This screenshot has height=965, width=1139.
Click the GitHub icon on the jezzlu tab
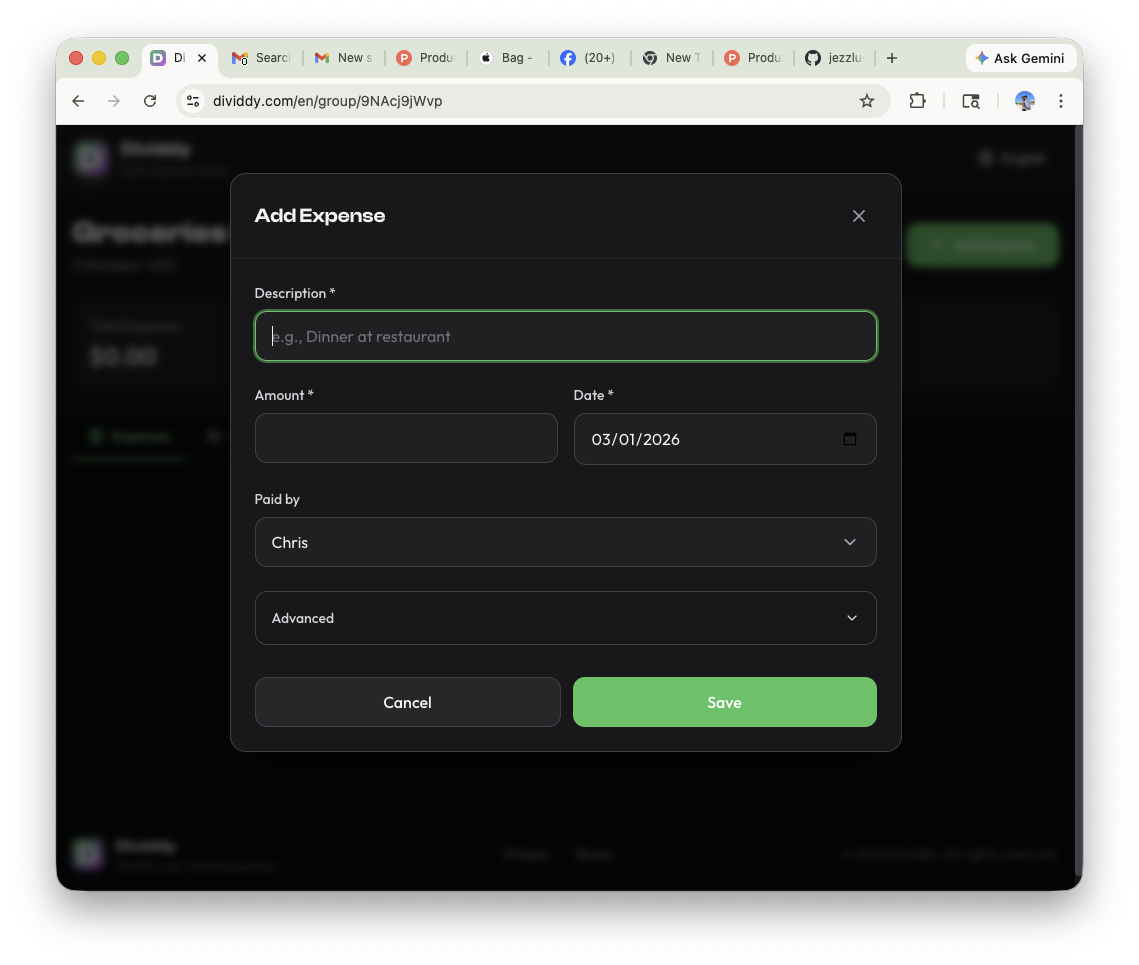813,58
